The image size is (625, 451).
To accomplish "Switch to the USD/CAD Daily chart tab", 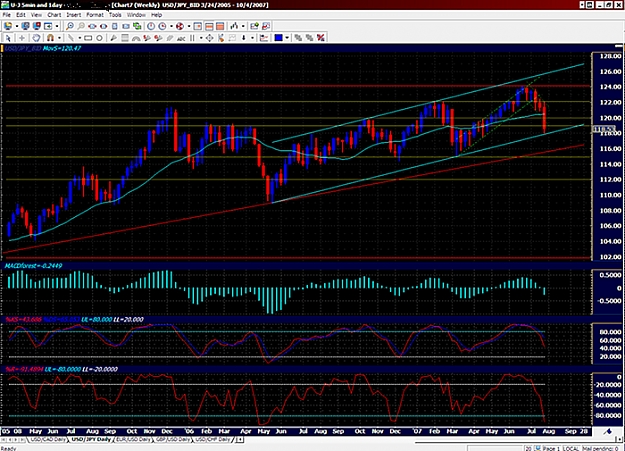I will [x=48, y=439].
